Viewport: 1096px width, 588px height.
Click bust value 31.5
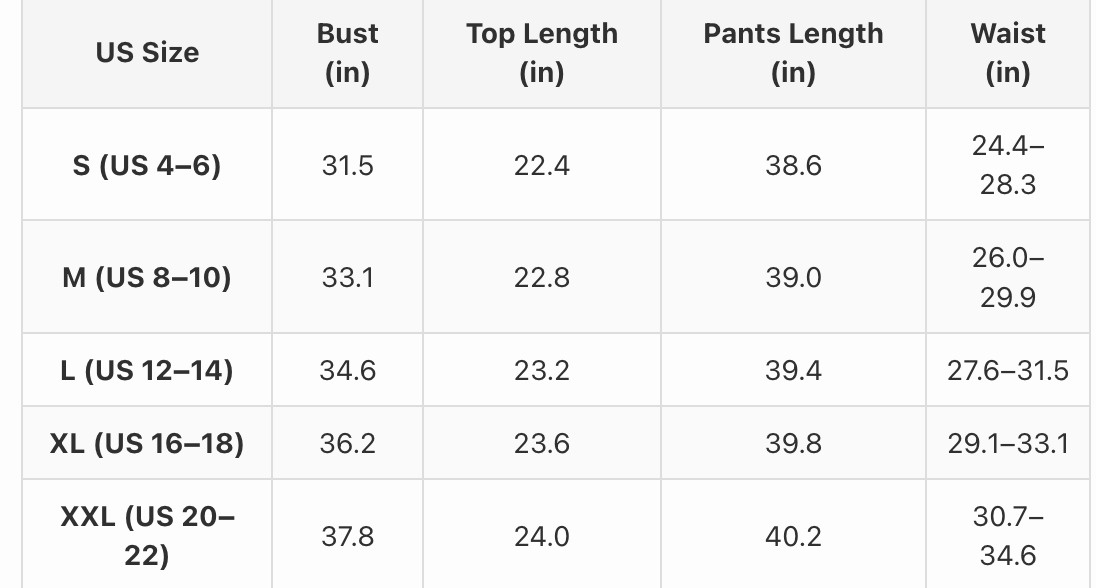tap(347, 165)
